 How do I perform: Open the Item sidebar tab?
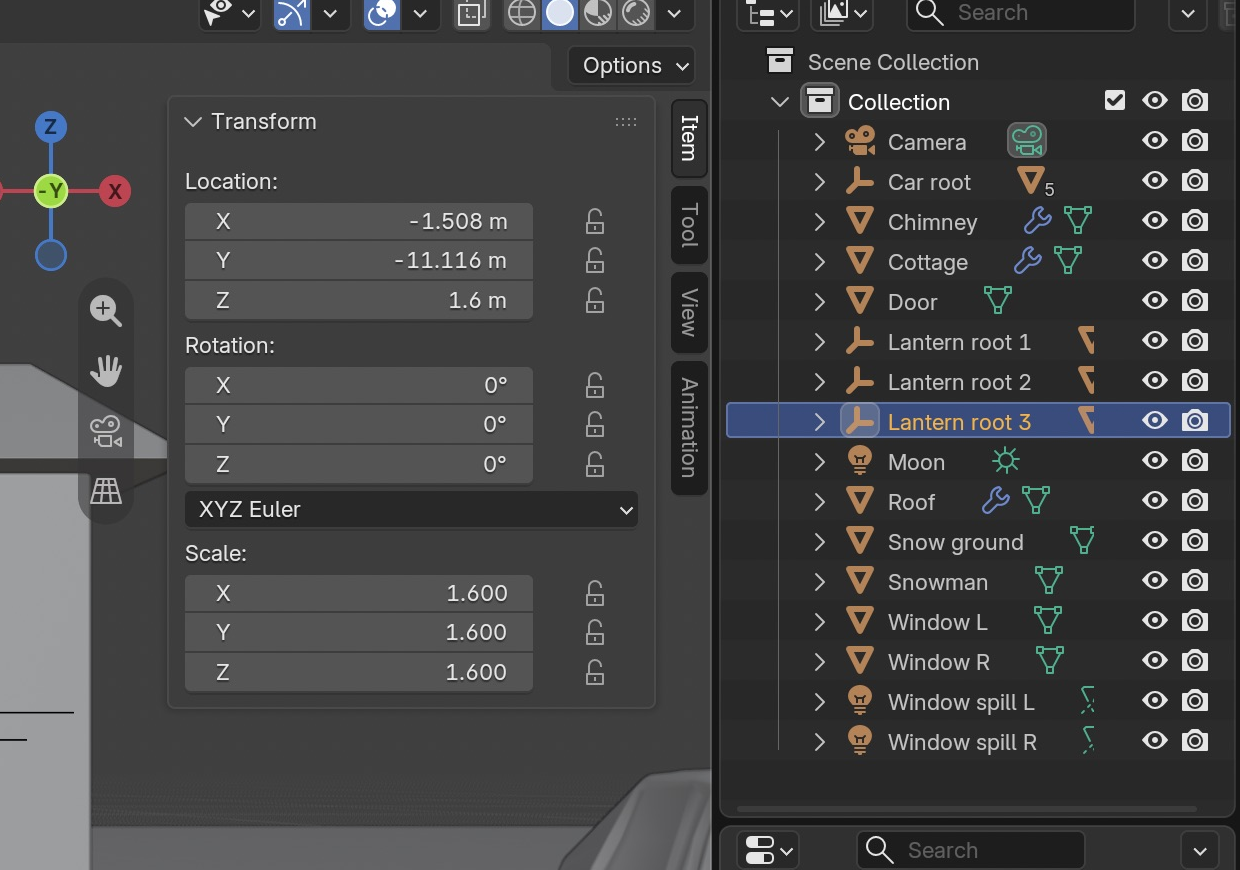(x=689, y=137)
